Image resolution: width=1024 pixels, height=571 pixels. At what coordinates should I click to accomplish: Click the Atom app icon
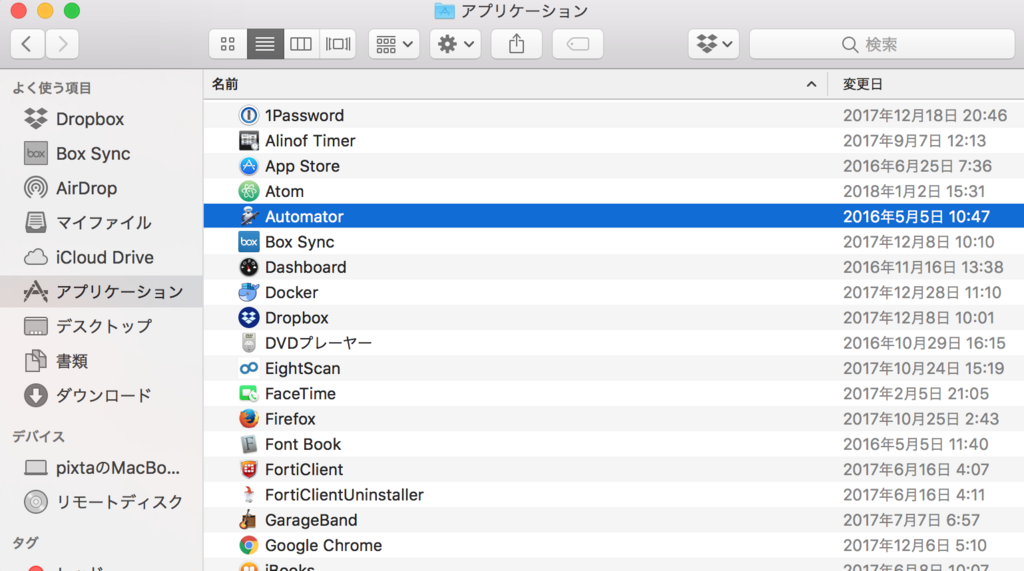pos(248,191)
